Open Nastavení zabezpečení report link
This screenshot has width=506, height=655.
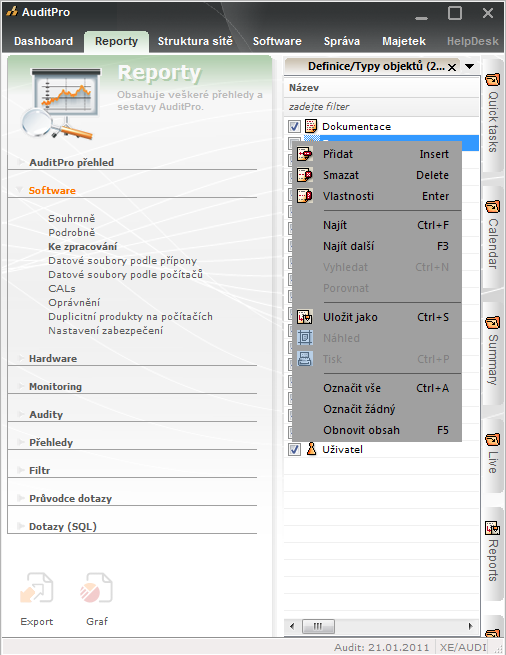(x=106, y=330)
